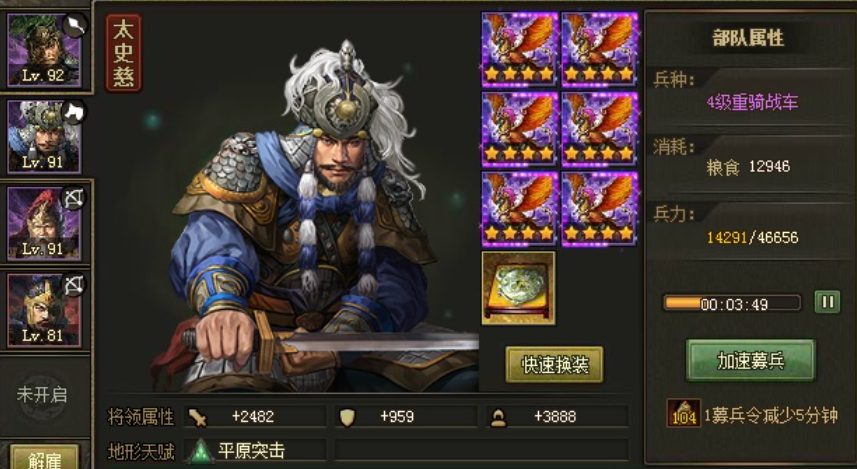Viewport: 857px width, 469px height.
Task: Click the top-left phoenix equipment slot
Action: pos(519,49)
